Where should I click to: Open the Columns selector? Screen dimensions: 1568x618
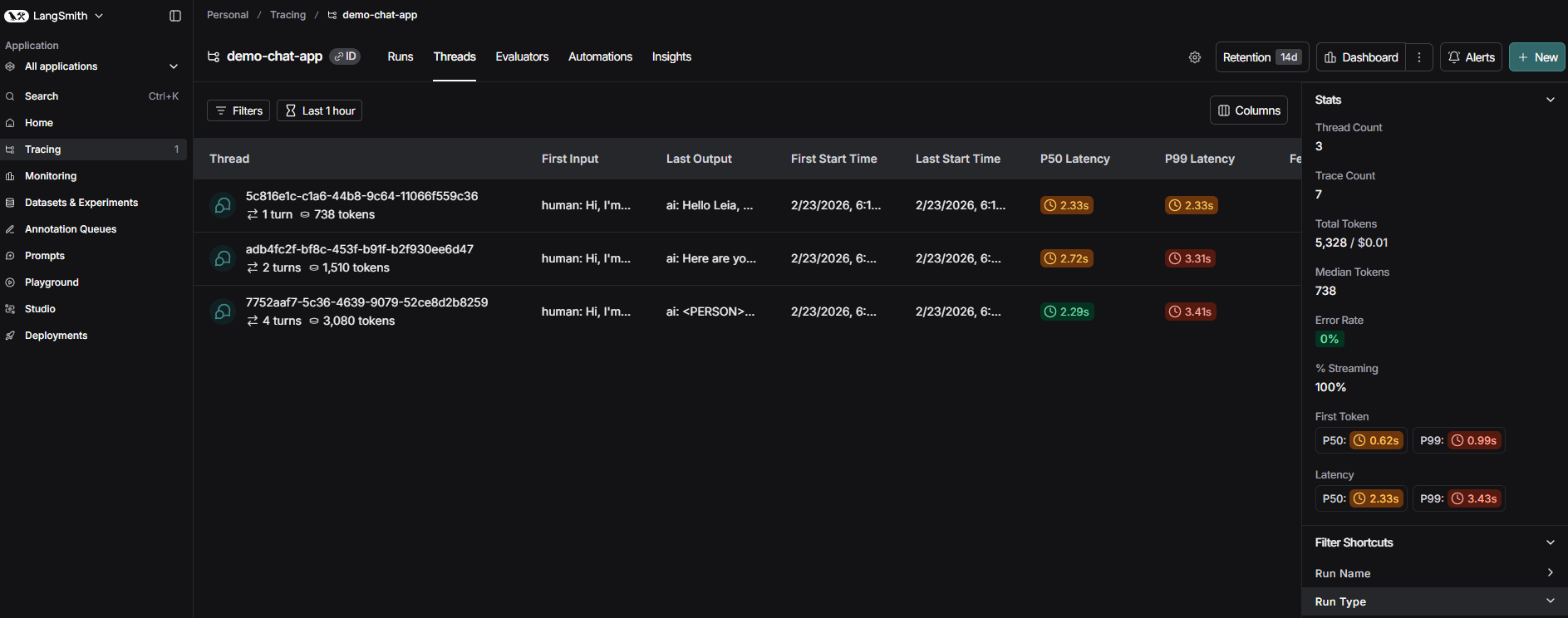[x=1249, y=110]
